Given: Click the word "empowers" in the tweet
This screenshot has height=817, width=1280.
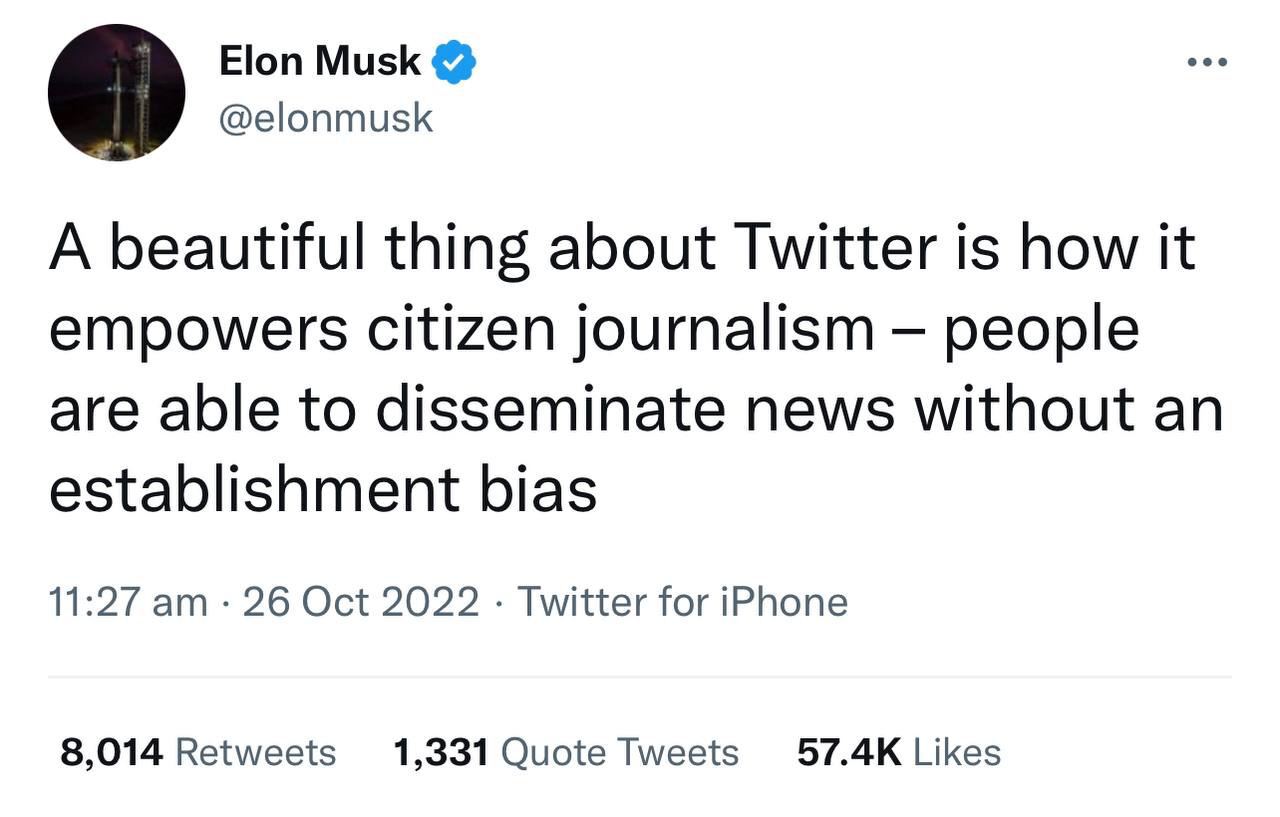Looking at the screenshot, I should (x=198, y=329).
